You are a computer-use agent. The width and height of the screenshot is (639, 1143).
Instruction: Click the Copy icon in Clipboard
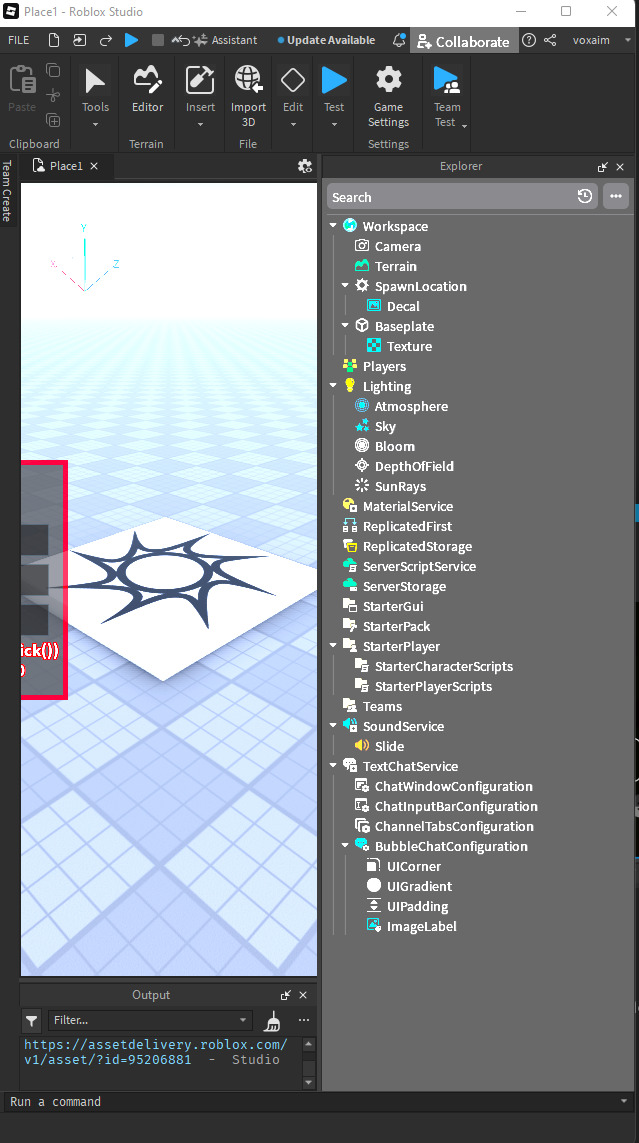tap(53, 70)
